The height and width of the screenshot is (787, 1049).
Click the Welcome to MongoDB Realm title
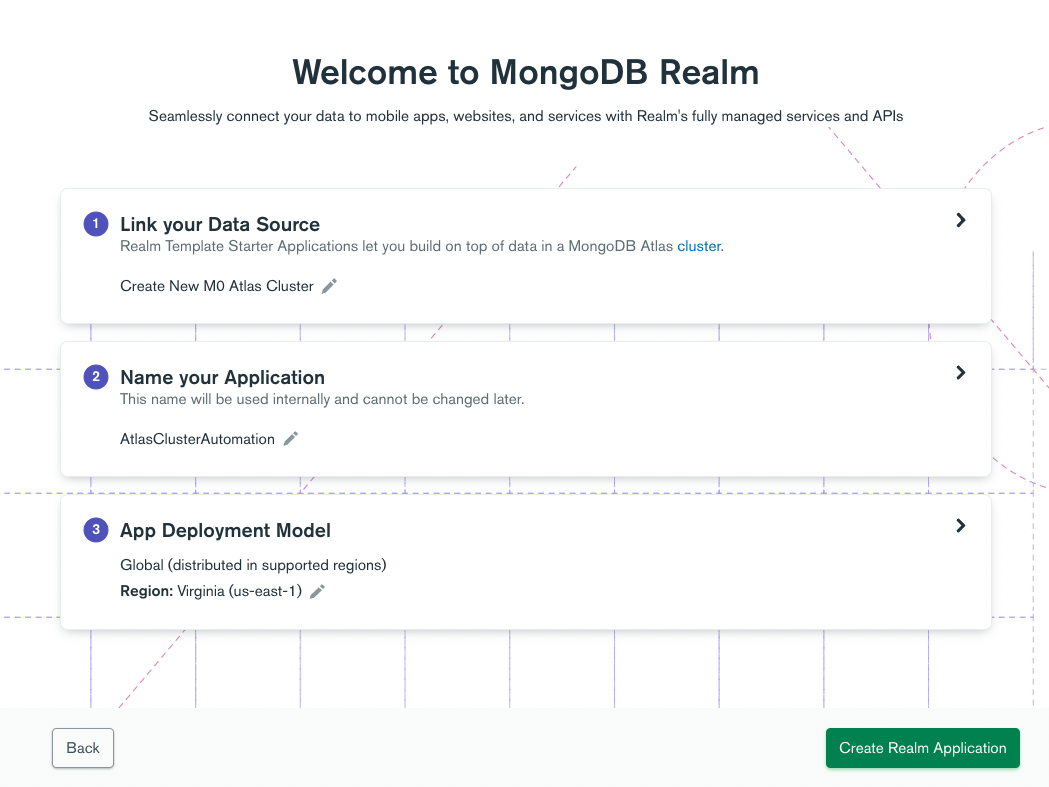coord(526,72)
